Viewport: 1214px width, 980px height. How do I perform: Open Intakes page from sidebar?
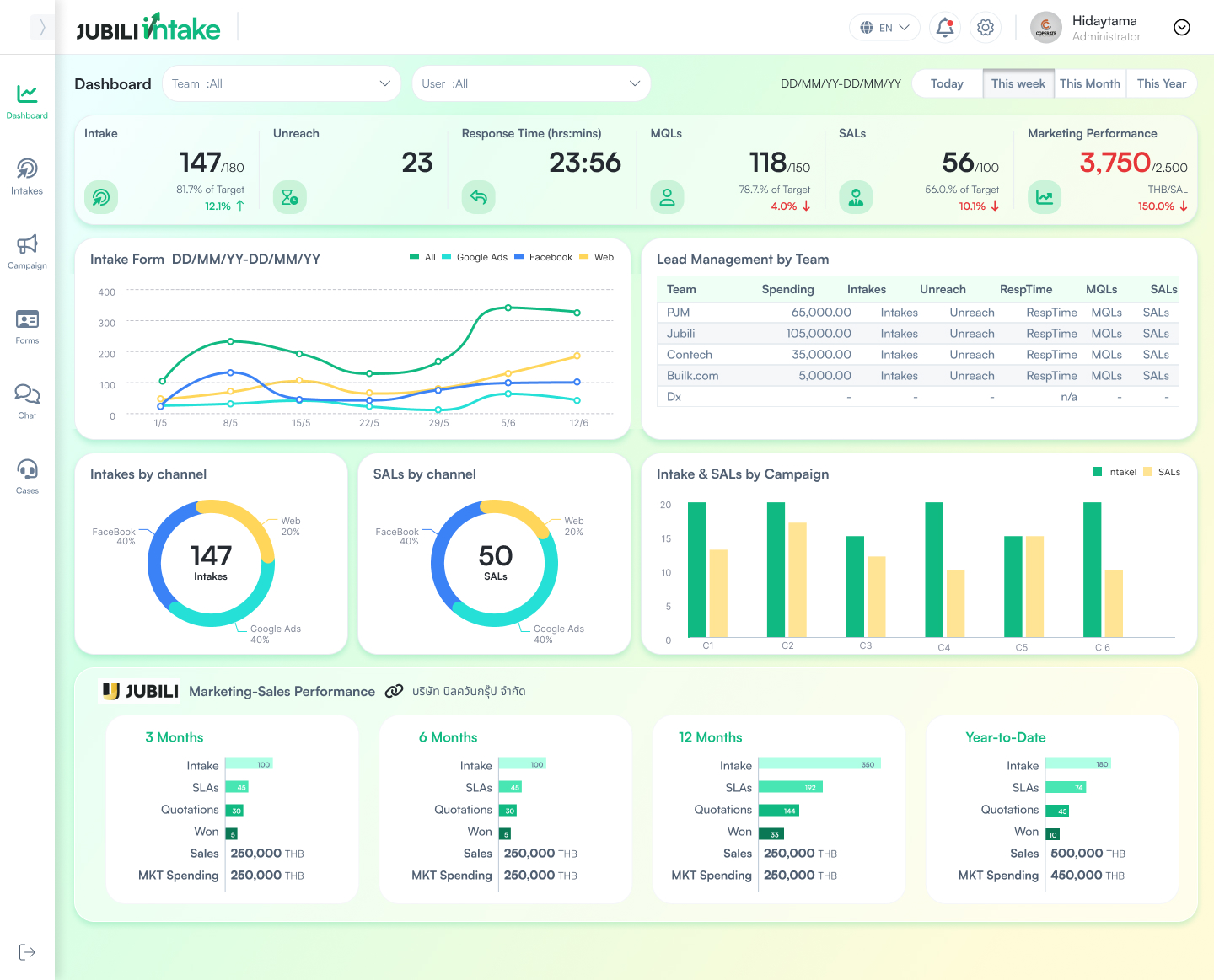27,176
